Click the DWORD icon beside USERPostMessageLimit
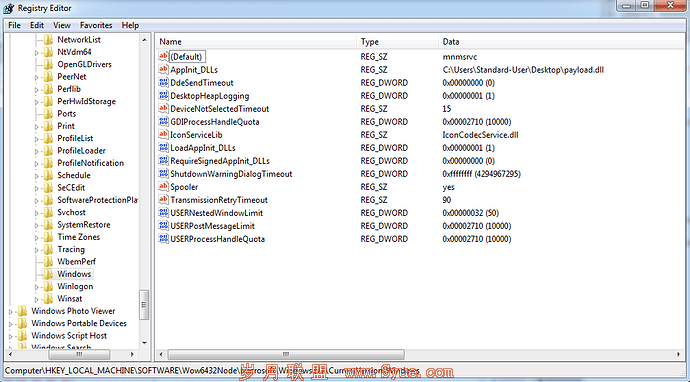The width and height of the screenshot is (690, 382). [x=163, y=226]
